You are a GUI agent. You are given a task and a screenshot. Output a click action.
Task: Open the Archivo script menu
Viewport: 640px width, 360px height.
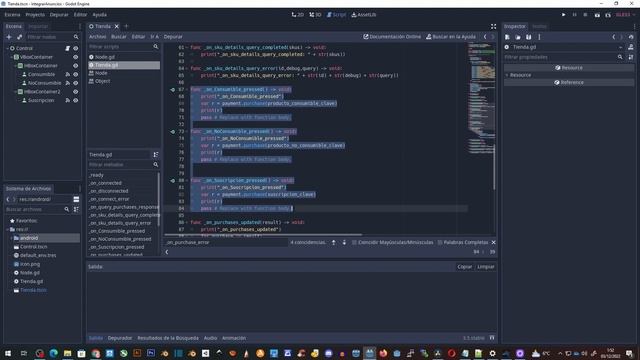98,37
